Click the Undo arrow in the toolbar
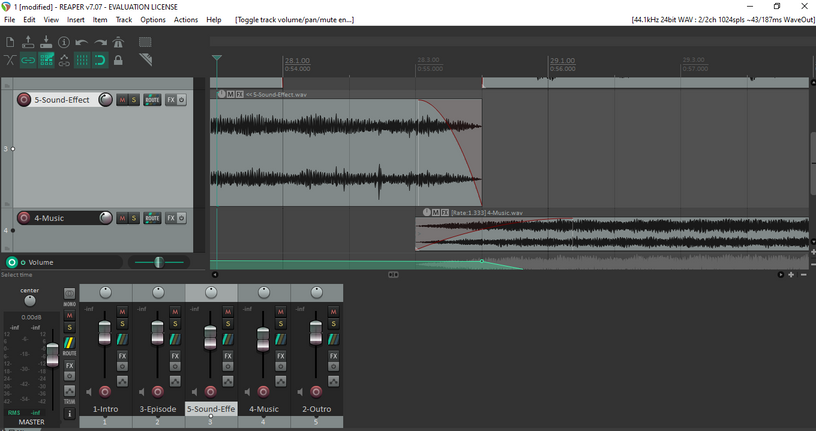 pyautogui.click(x=81, y=42)
